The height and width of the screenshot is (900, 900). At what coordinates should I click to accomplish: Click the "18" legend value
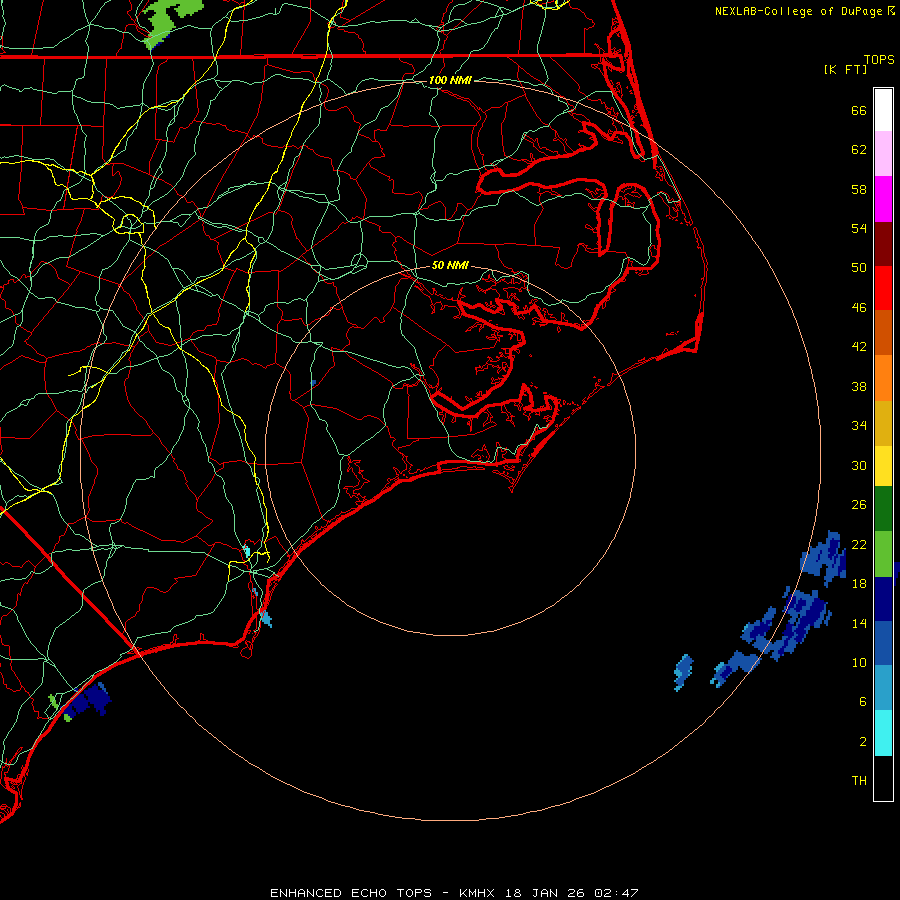pyautogui.click(x=859, y=584)
